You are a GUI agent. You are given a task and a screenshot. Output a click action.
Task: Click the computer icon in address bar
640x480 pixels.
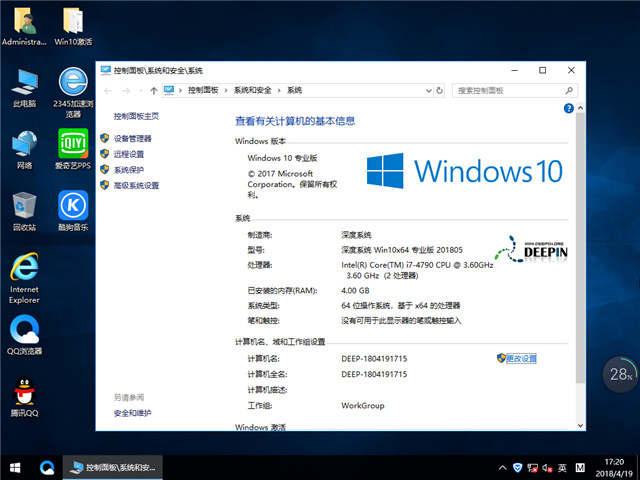pyautogui.click(x=169, y=90)
